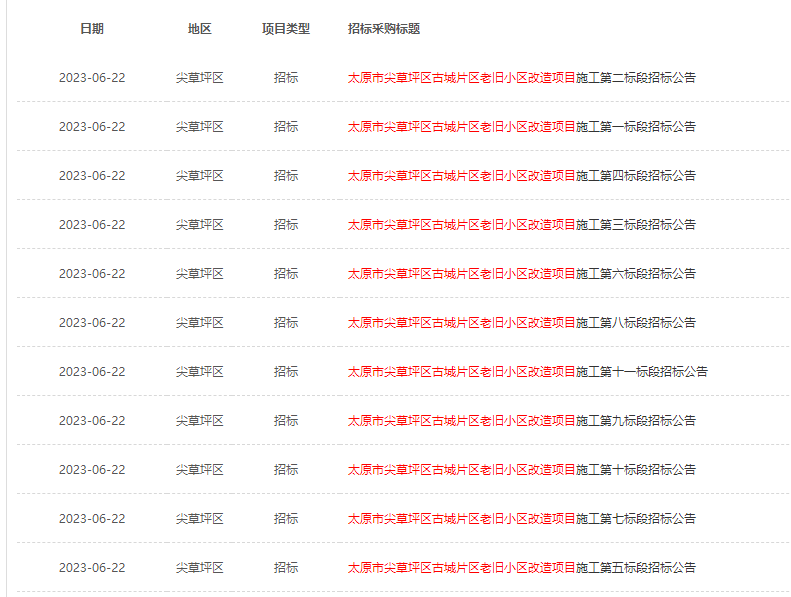This screenshot has height=597, width=791.
Task: Select the date in the 第八标段 row
Action: click(92, 322)
